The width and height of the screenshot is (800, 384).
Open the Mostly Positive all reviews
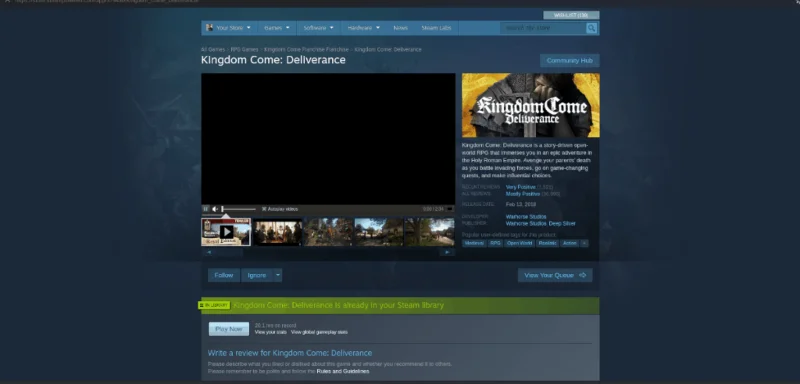pyautogui.click(x=522, y=194)
